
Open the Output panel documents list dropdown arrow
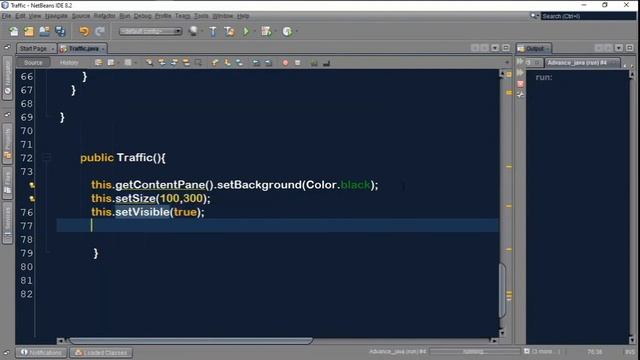click(x=619, y=48)
